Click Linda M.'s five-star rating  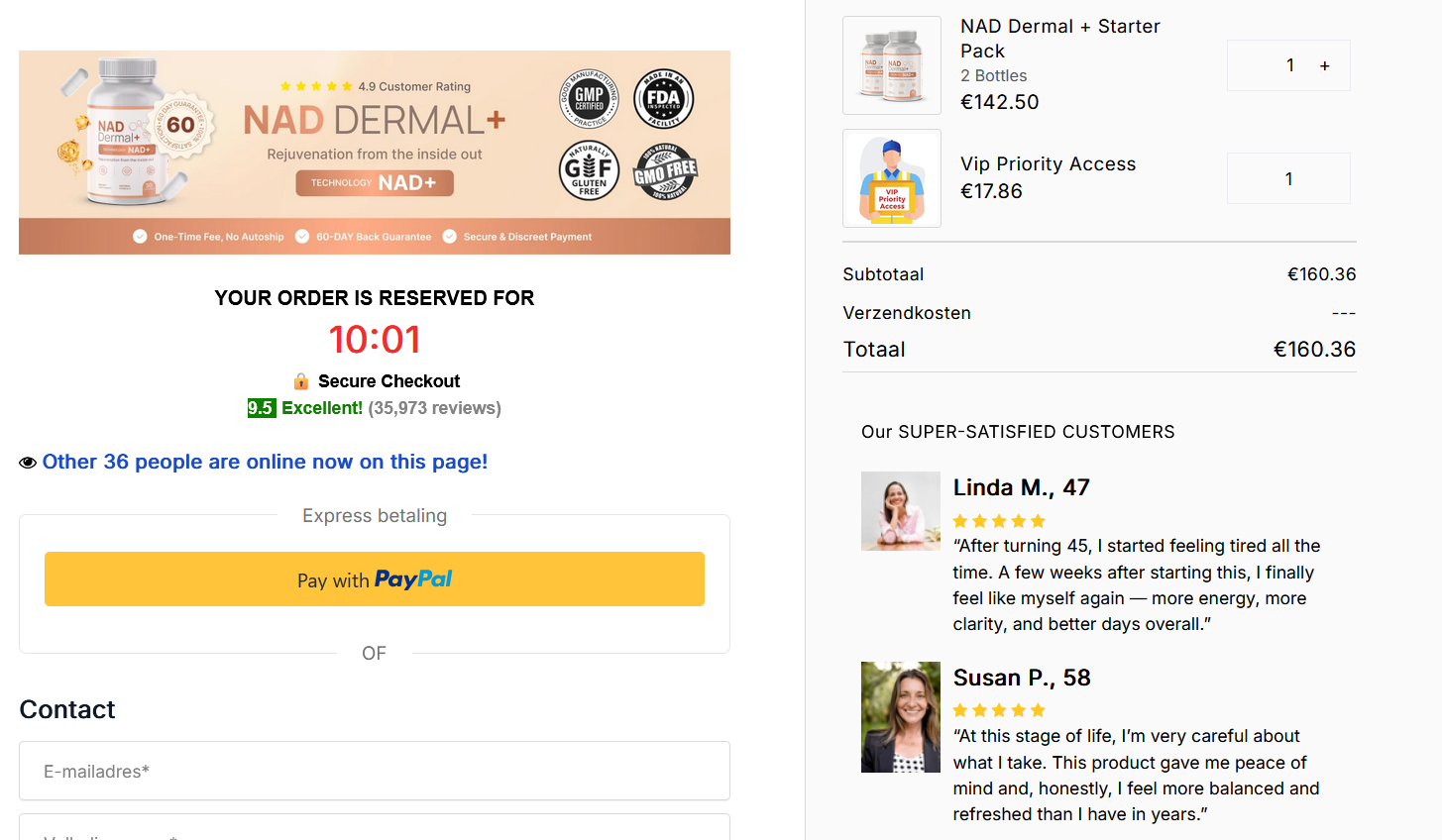(999, 521)
